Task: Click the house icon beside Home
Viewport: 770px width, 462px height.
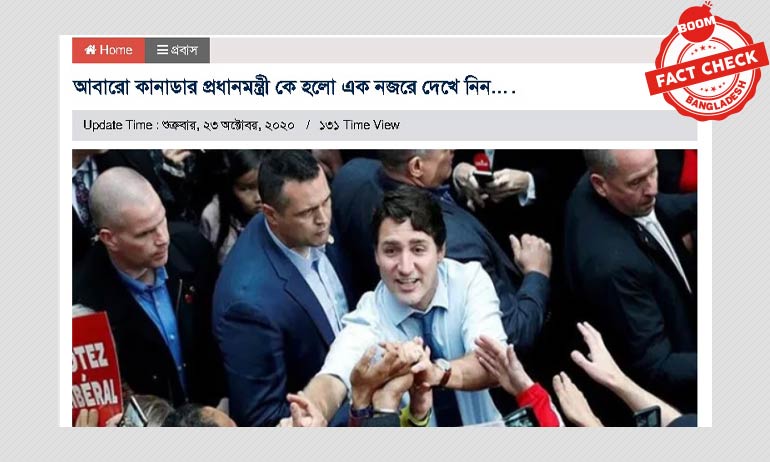Action: pyautogui.click(x=90, y=50)
